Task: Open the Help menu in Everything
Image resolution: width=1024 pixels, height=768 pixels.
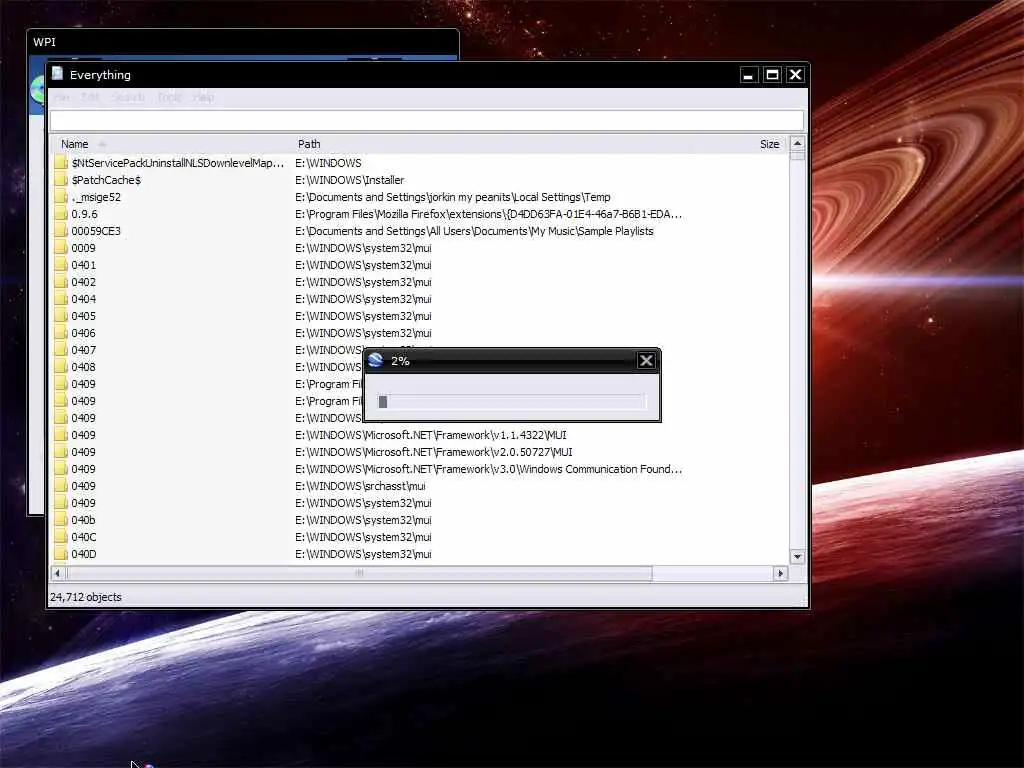Action: tap(203, 97)
